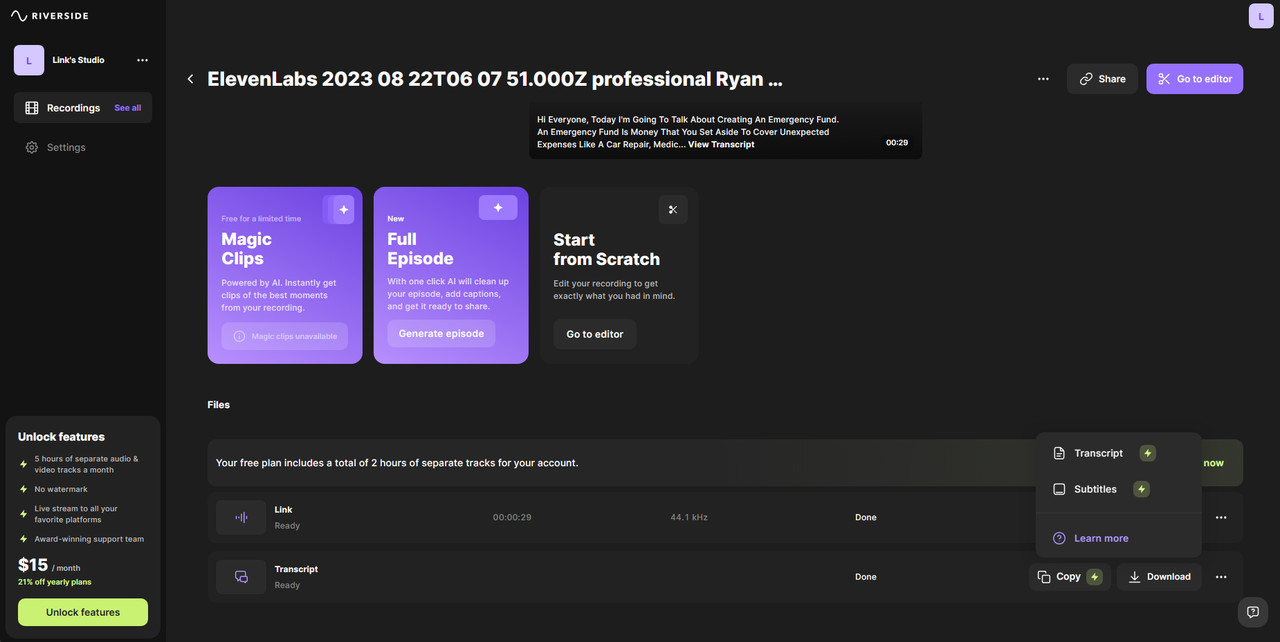Screen dimensions: 1280x642
Task: Click the 00:00:29 duration in Link row
Action: pos(512,517)
